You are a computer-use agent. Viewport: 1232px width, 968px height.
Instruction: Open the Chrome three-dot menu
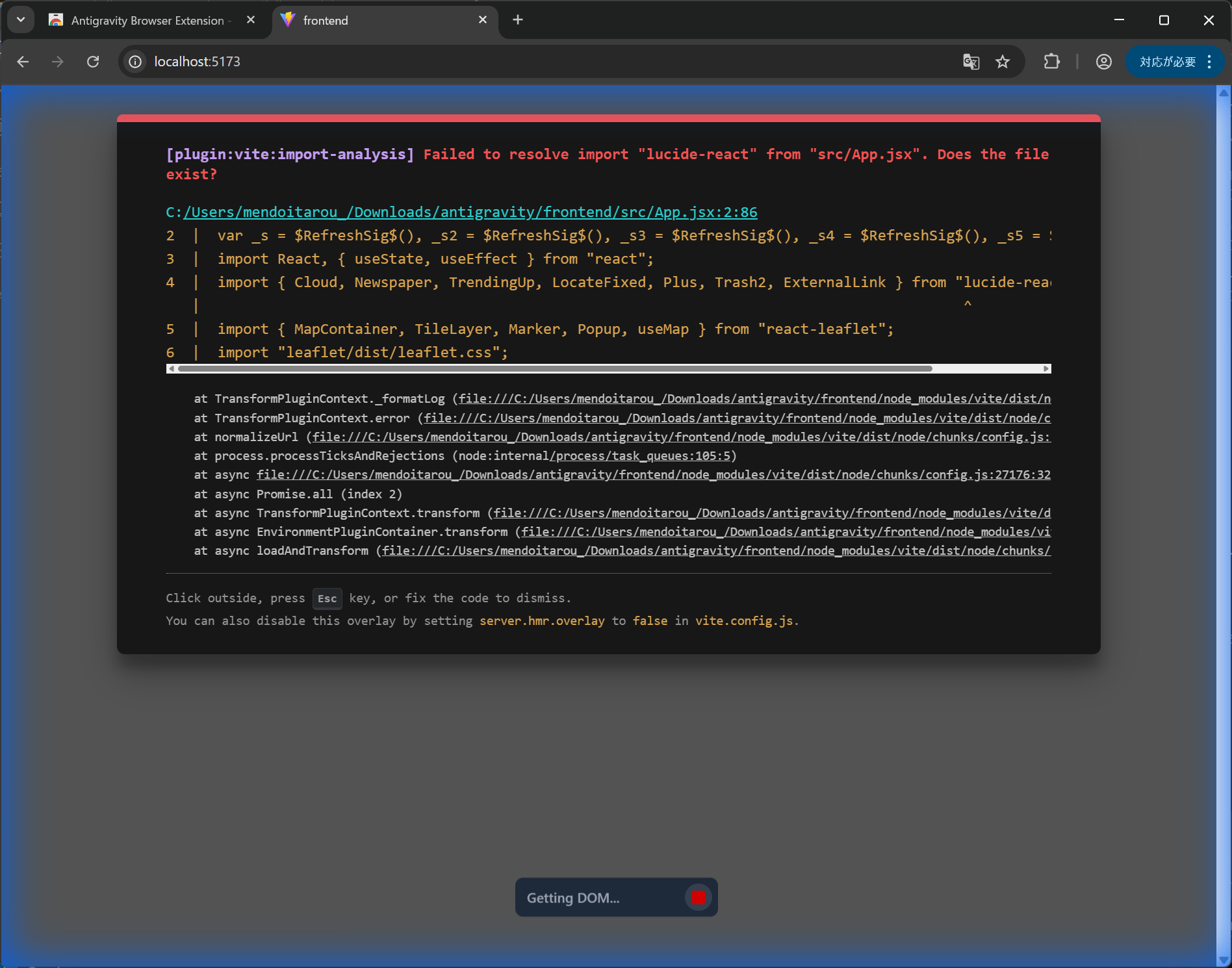coord(1209,62)
